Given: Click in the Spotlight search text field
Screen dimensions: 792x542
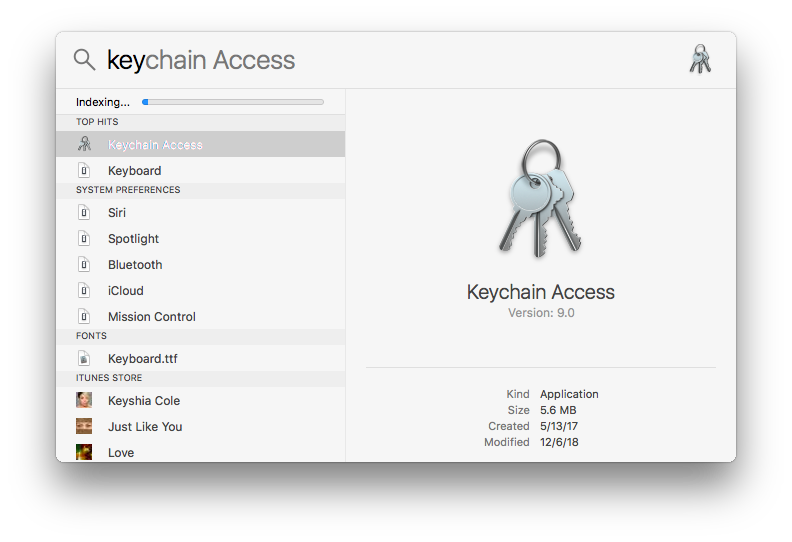Looking at the screenshot, I should [394, 60].
